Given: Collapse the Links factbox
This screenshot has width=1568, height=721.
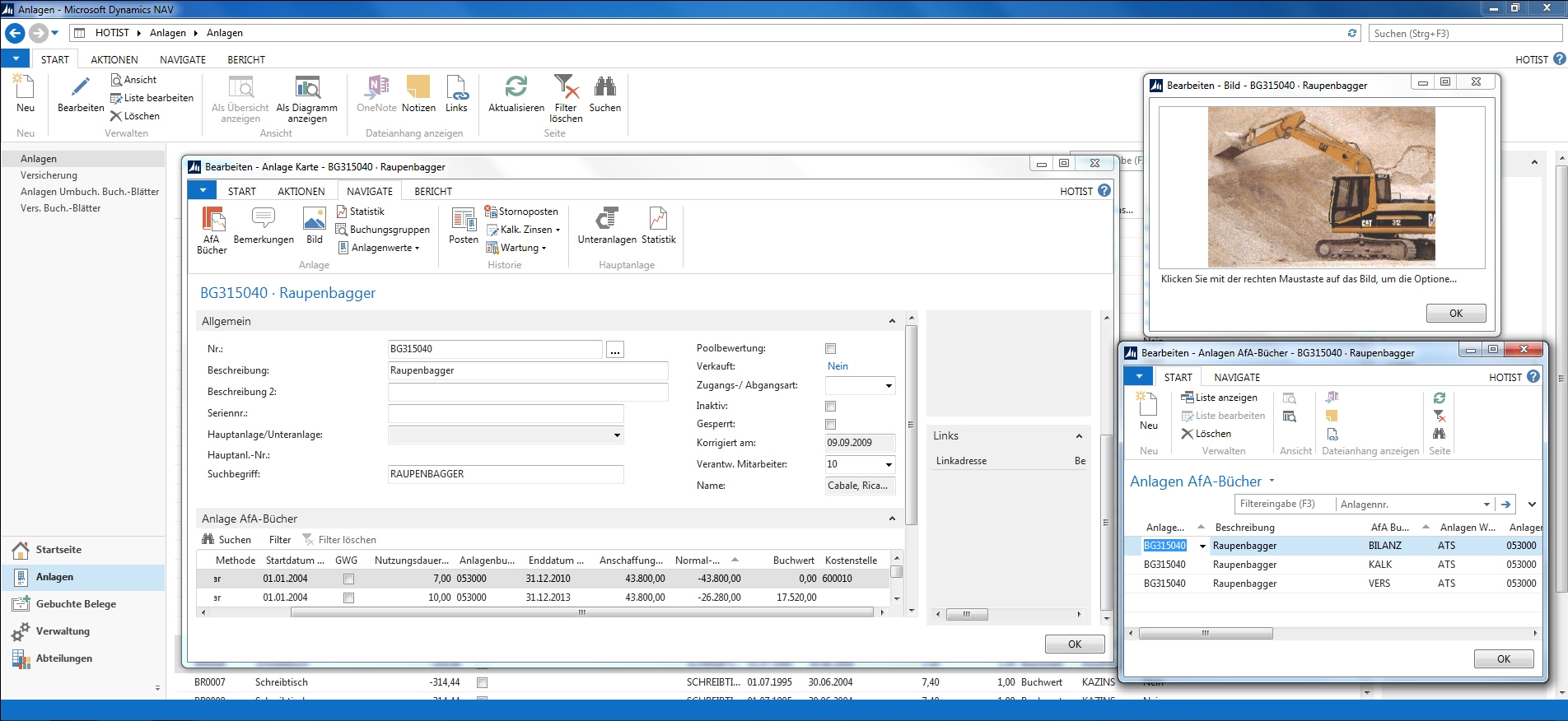Looking at the screenshot, I should tap(1079, 436).
